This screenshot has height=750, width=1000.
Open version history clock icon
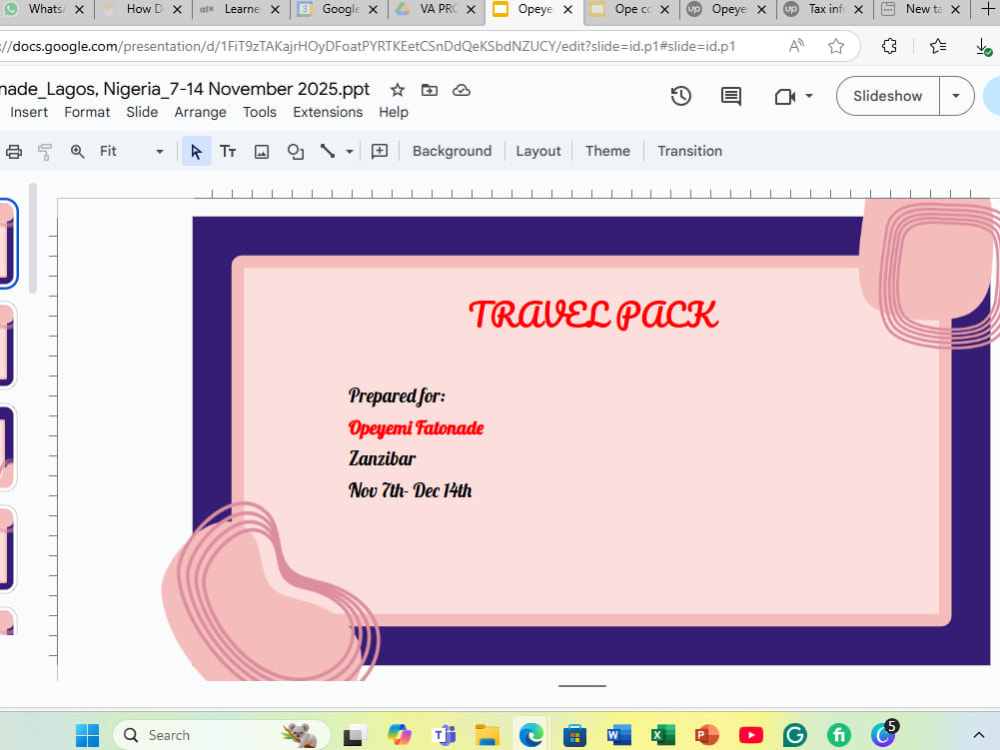680,96
